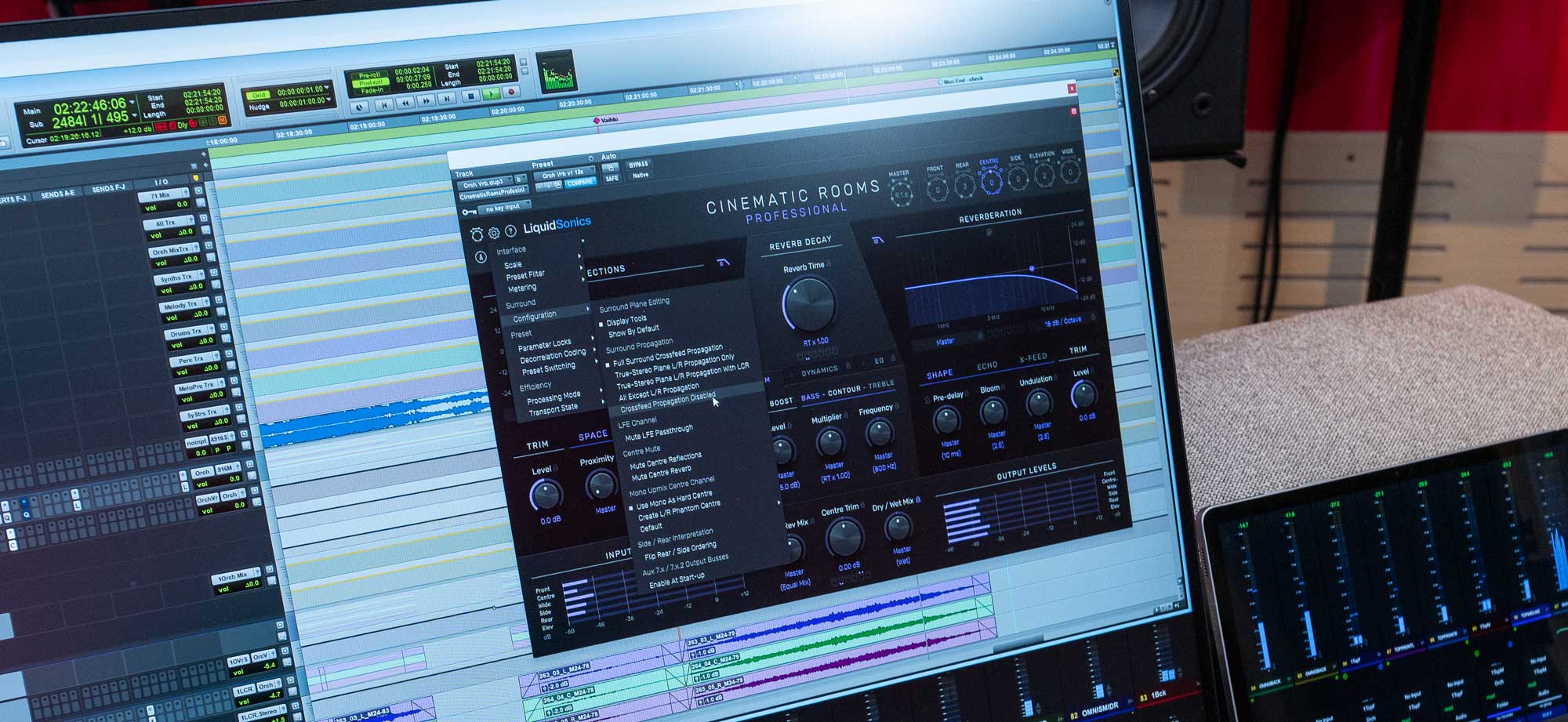Open the Grid value dropdown arrow
This screenshot has width=1568, height=722.
click(328, 88)
